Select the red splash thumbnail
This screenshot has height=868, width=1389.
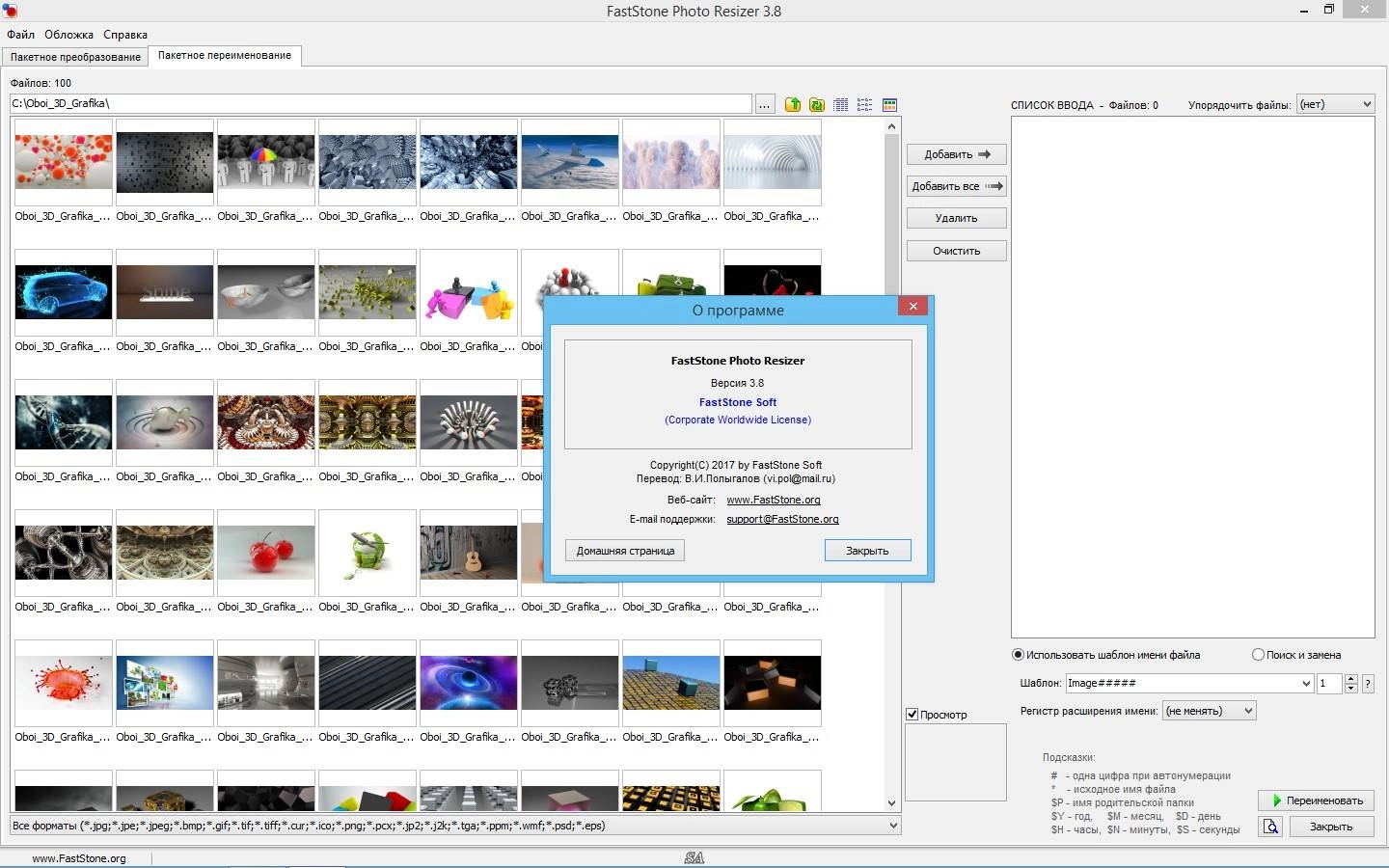(x=64, y=683)
